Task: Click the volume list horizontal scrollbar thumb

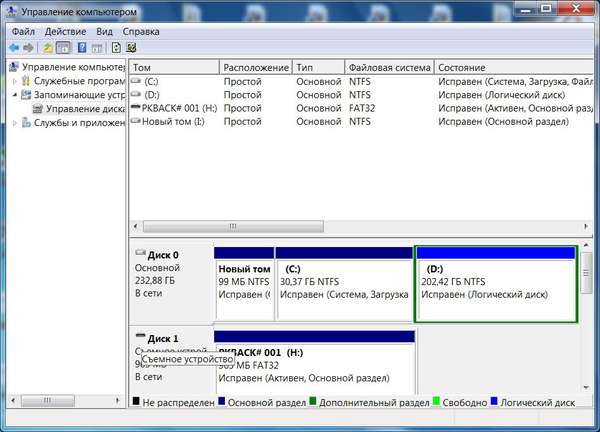Action: click(233, 227)
